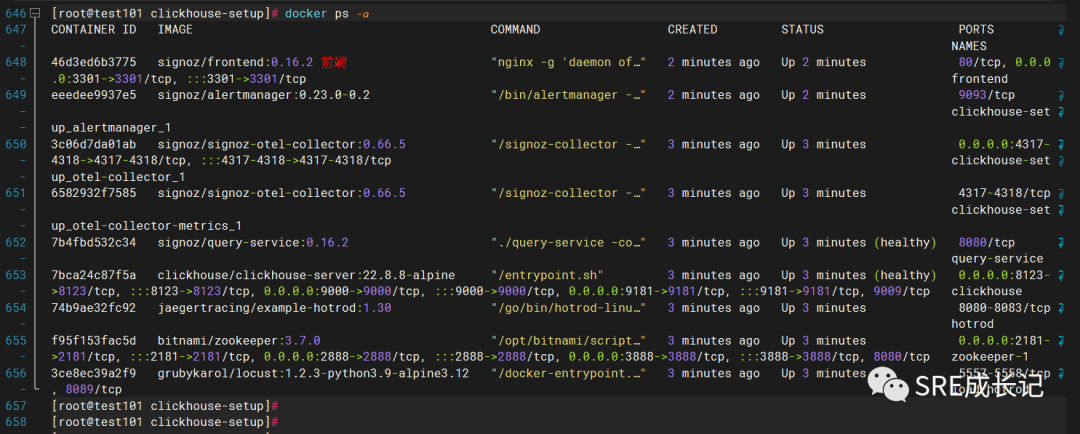1080x434 pixels.
Task: Click signoz-otel-collector image on line 650
Action: click(282, 145)
